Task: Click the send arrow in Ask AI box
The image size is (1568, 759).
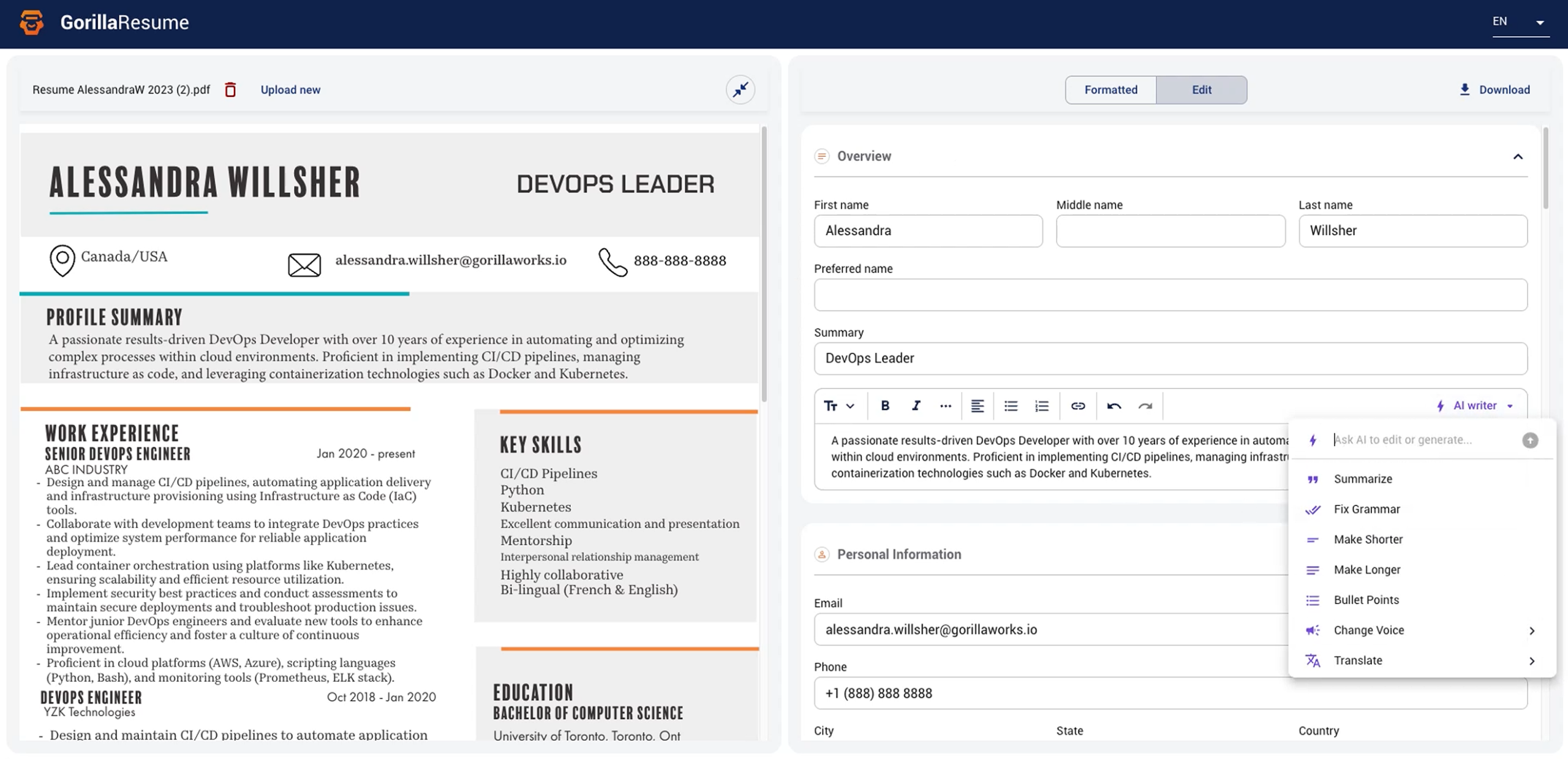Action: point(1529,440)
